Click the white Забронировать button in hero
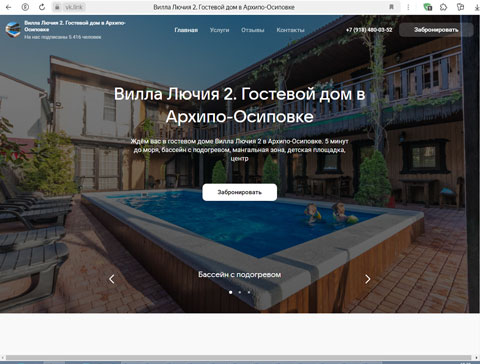Screen dimensions: 480x364 pos(239,192)
